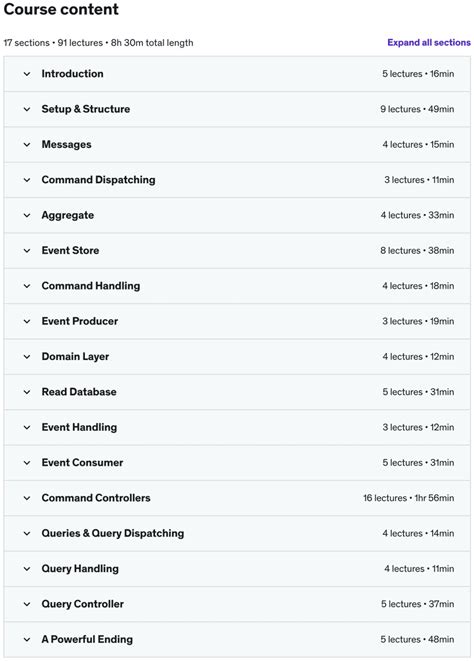This screenshot has width=474, height=661.
Task: Expand the Command Handling chevron
Action: click(27, 286)
